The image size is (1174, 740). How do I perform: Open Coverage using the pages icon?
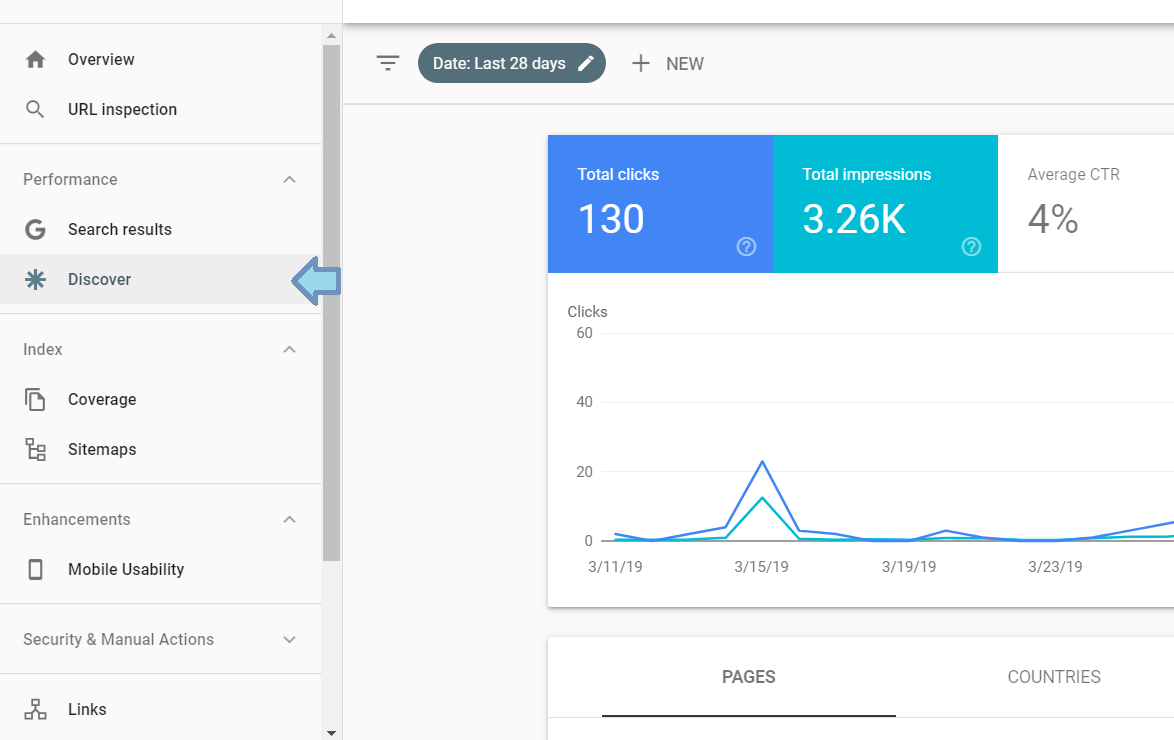click(35, 399)
